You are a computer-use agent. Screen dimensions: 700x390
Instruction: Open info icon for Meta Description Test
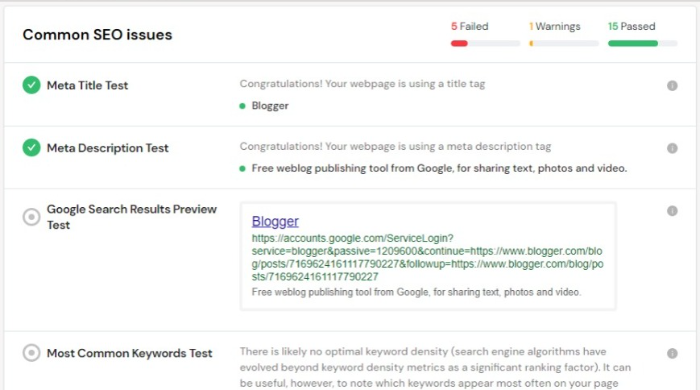(672, 148)
